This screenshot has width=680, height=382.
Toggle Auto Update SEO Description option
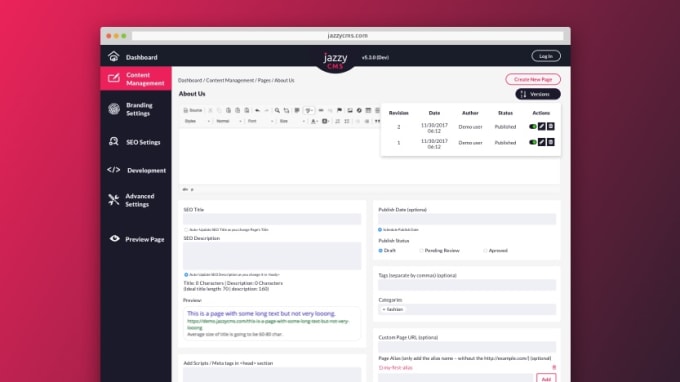coord(186,274)
